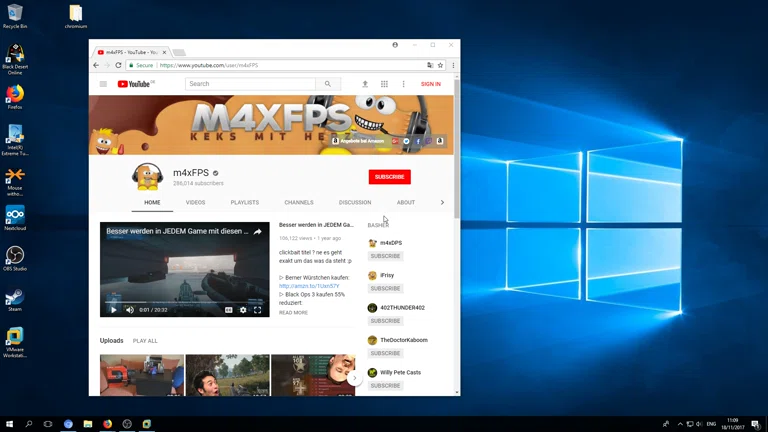Share the featured video via arrow icon
This screenshot has width=768, height=432.
257,231
